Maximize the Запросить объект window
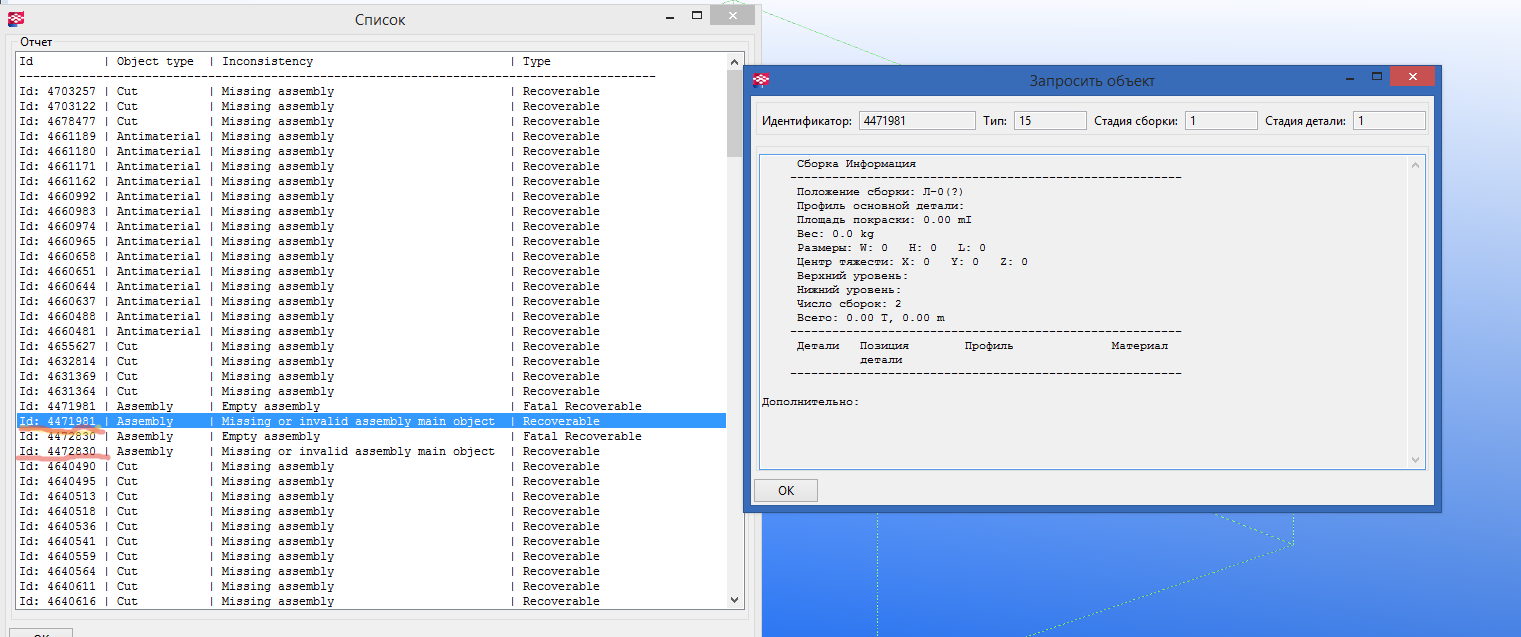The height and width of the screenshot is (637, 1521). [1377, 77]
